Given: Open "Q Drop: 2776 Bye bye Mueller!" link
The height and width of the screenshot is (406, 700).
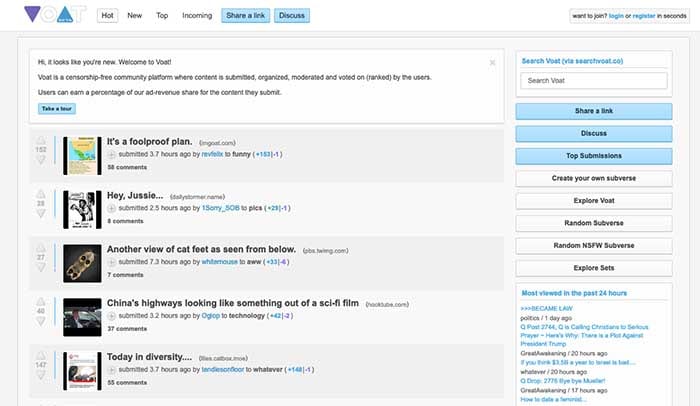Looking at the screenshot, I should pyautogui.click(x=563, y=381).
